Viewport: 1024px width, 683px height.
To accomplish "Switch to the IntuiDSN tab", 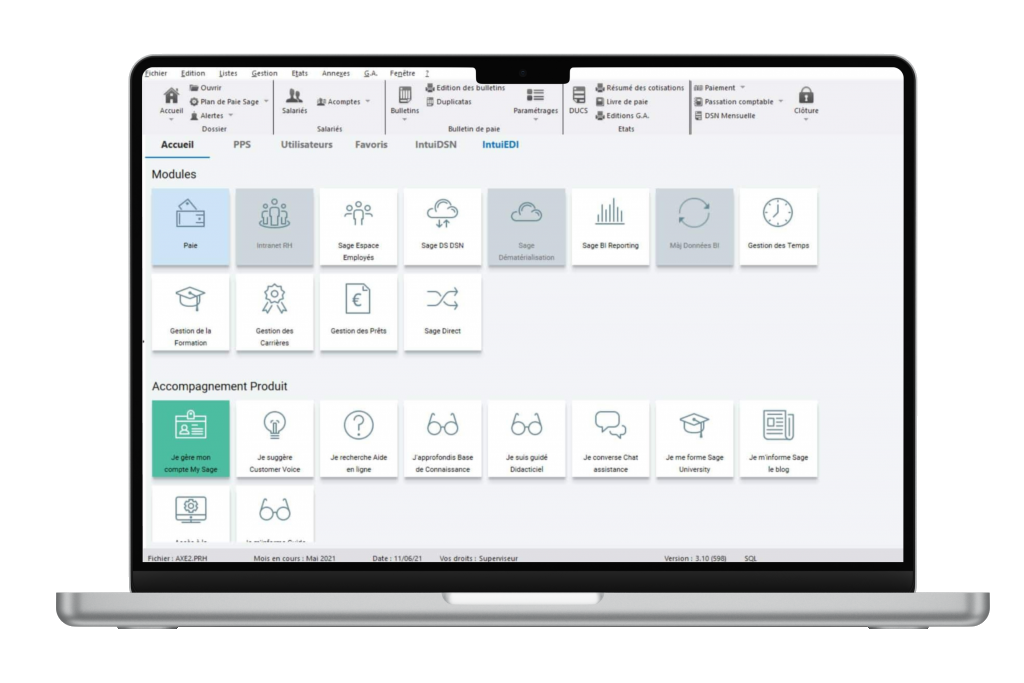I will (436, 144).
